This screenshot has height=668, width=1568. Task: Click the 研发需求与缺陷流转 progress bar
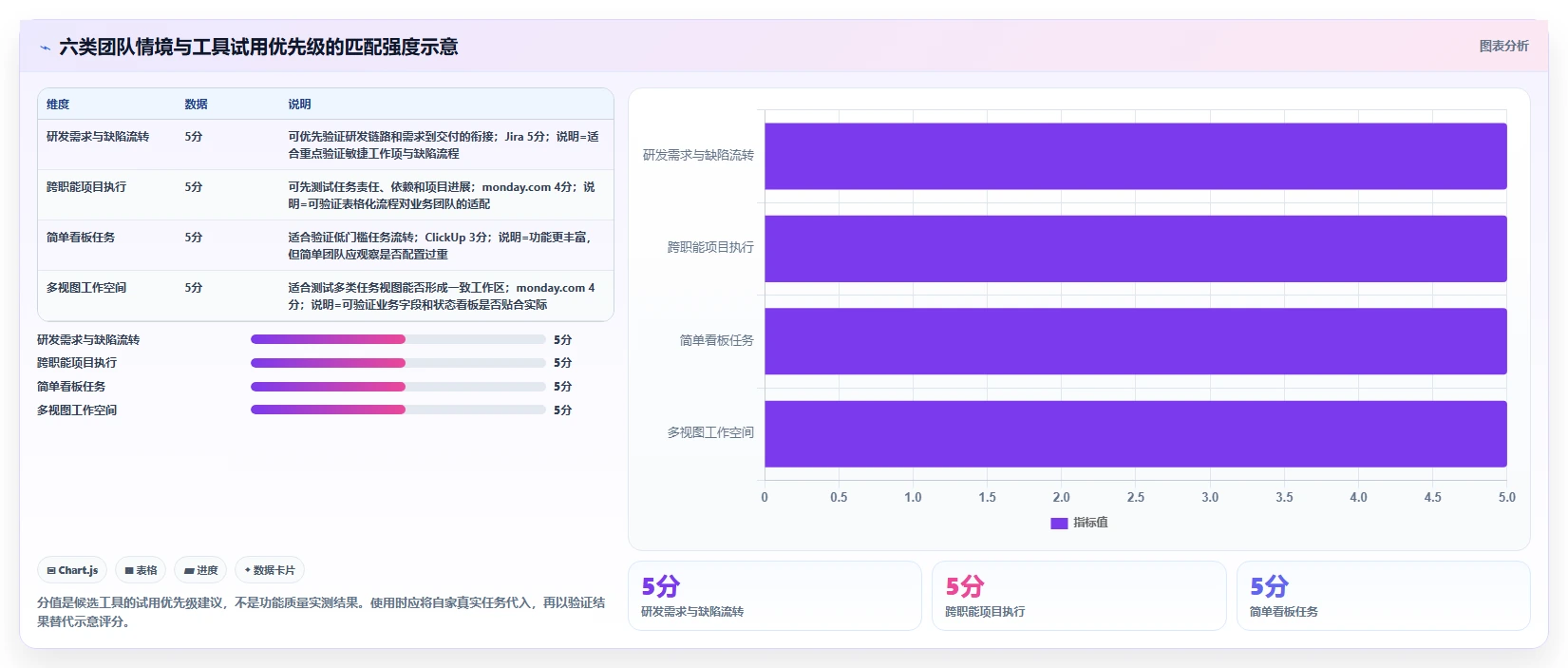click(x=398, y=339)
